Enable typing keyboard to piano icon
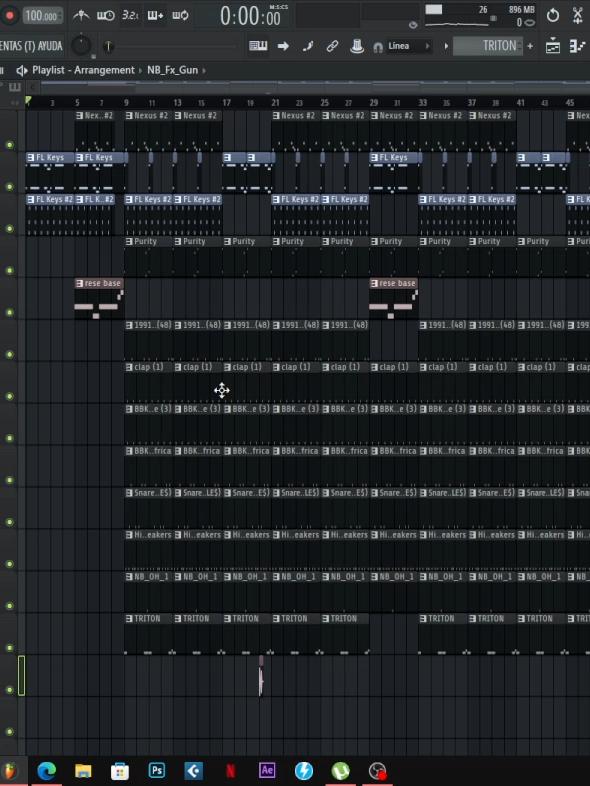 pos(258,46)
